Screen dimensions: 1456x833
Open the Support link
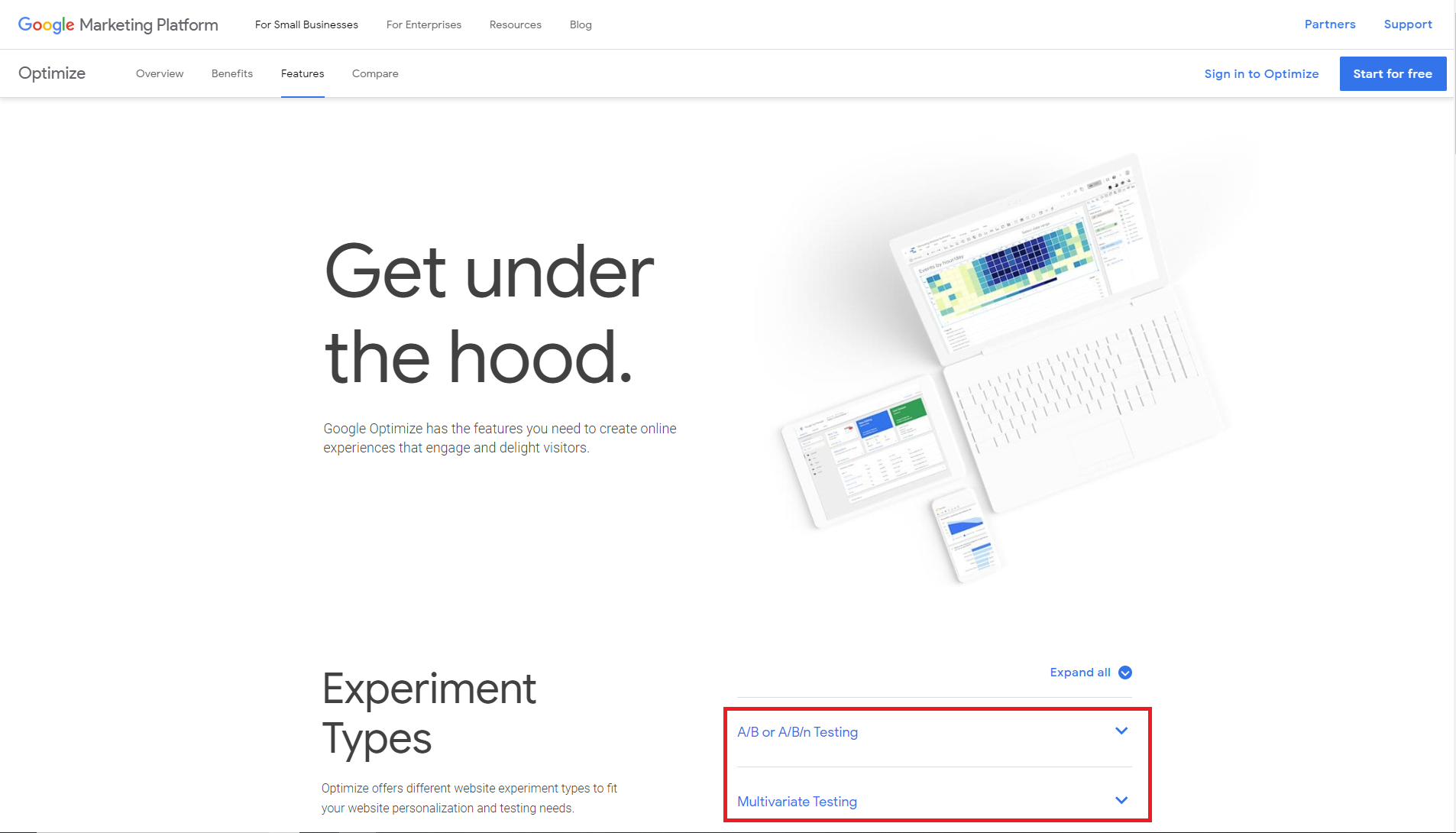[1408, 24]
